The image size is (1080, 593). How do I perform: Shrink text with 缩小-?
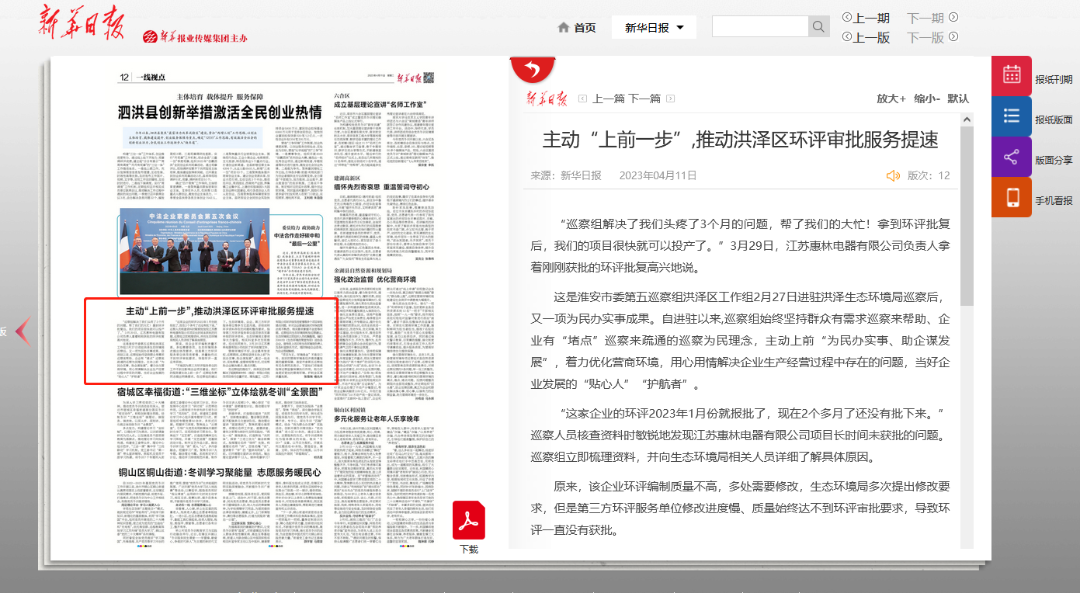pyautogui.click(x=926, y=98)
